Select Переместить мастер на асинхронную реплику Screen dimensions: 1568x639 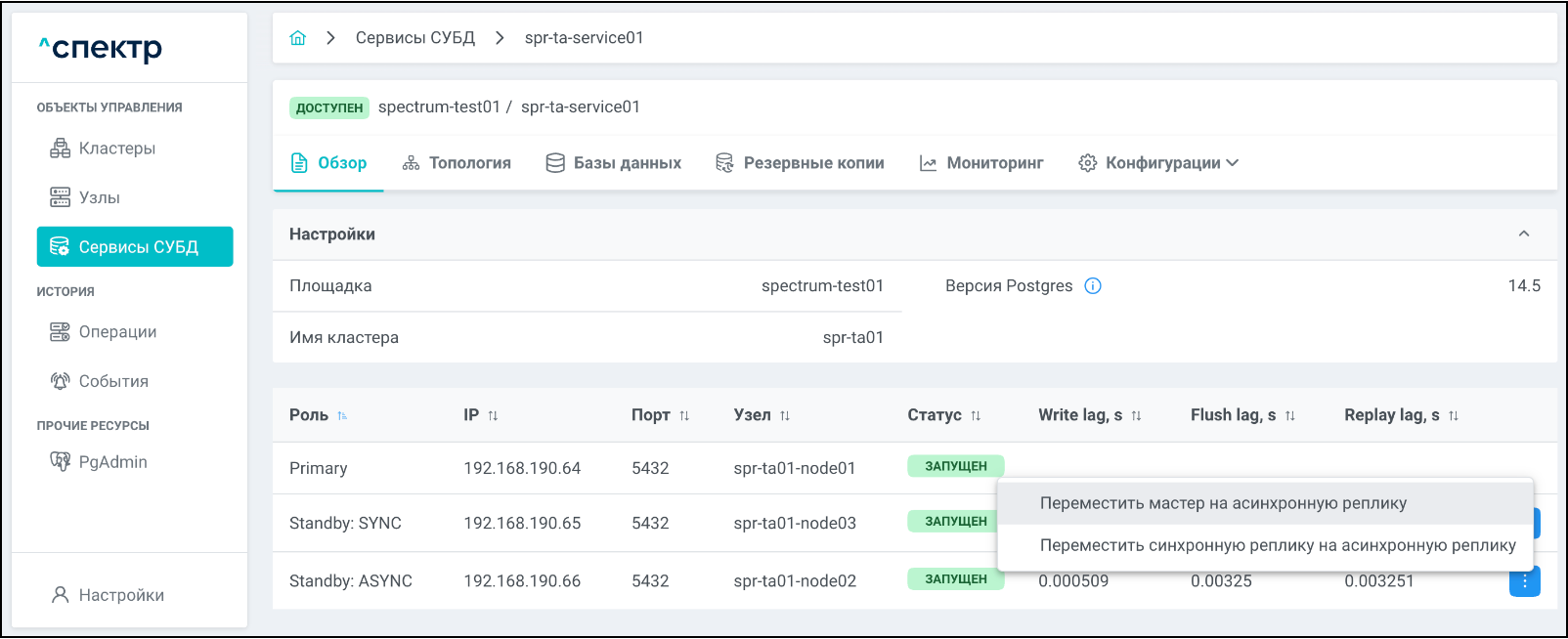1223,503
